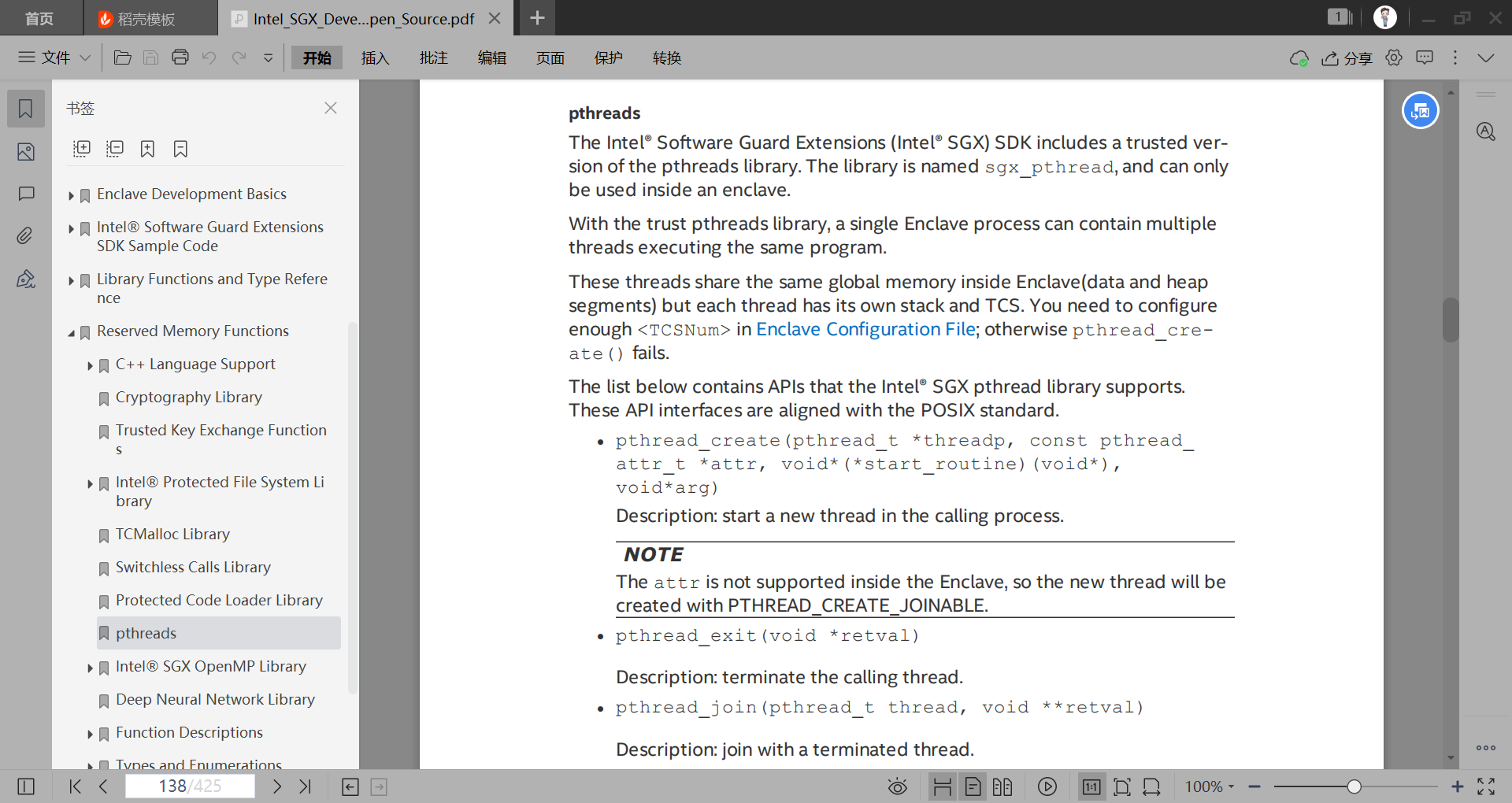Viewport: 1512px width, 803px height.
Task: Toggle reading mode with the eye icon
Action: click(x=898, y=786)
